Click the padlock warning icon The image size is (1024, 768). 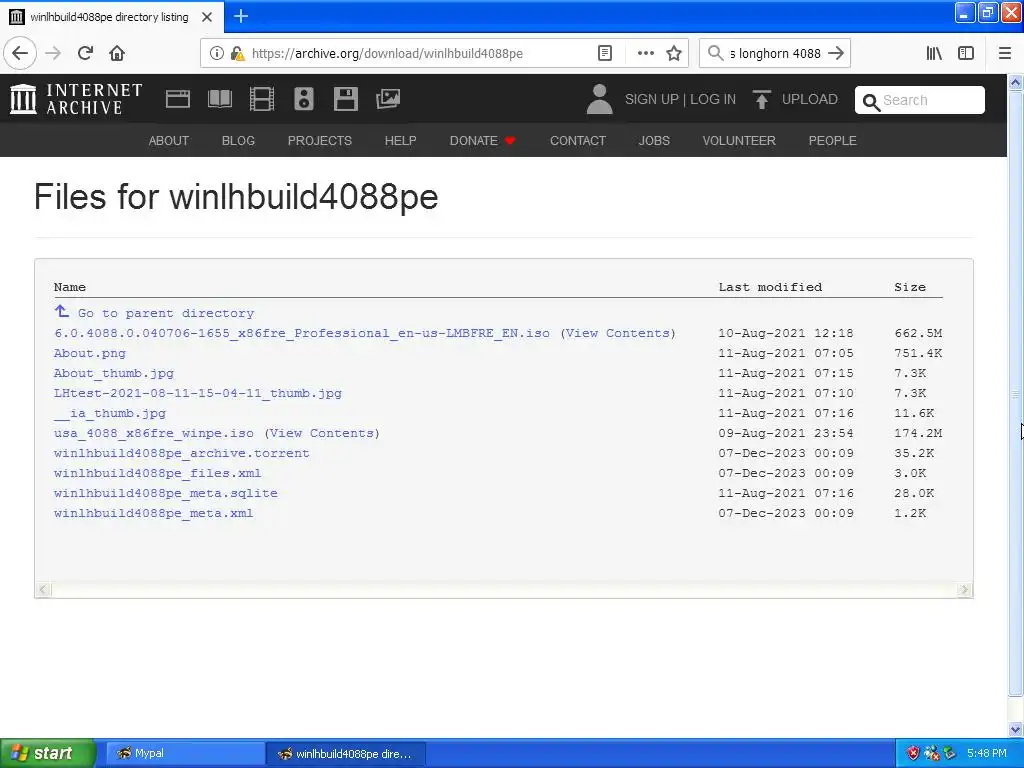(x=237, y=54)
